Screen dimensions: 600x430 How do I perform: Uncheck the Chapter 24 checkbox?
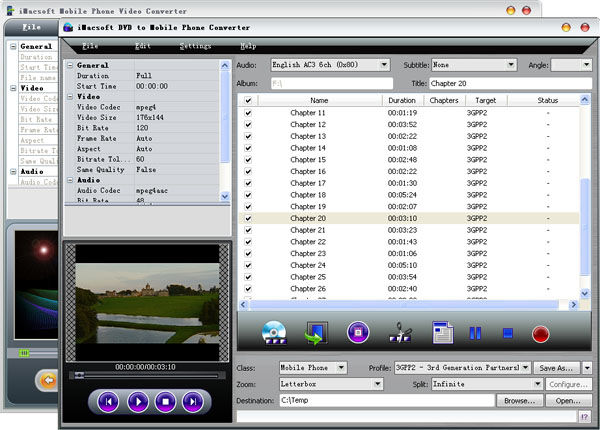pos(248,265)
